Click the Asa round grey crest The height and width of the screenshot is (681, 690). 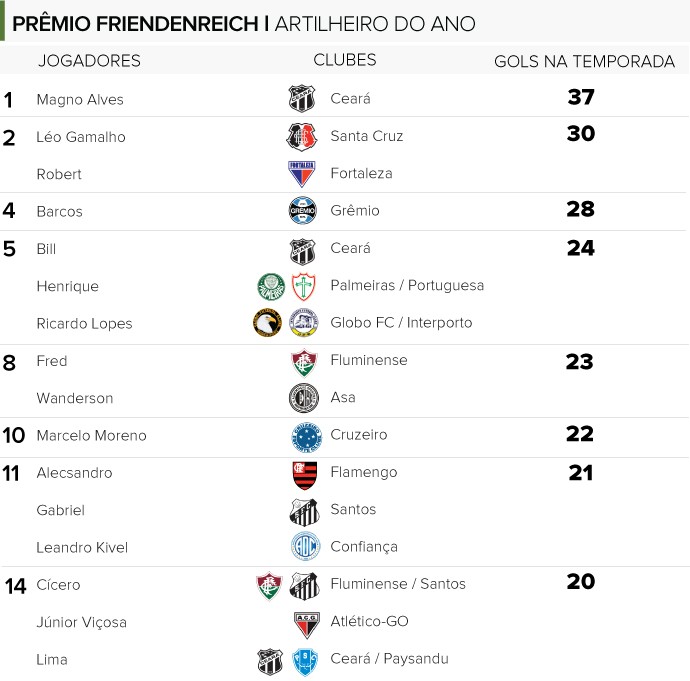click(304, 398)
